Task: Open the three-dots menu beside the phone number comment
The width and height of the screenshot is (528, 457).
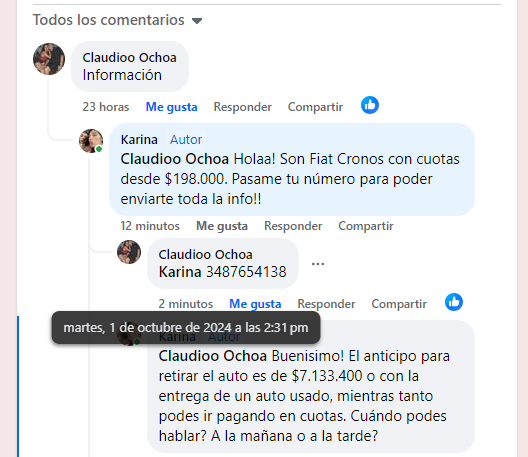Action: click(x=318, y=264)
